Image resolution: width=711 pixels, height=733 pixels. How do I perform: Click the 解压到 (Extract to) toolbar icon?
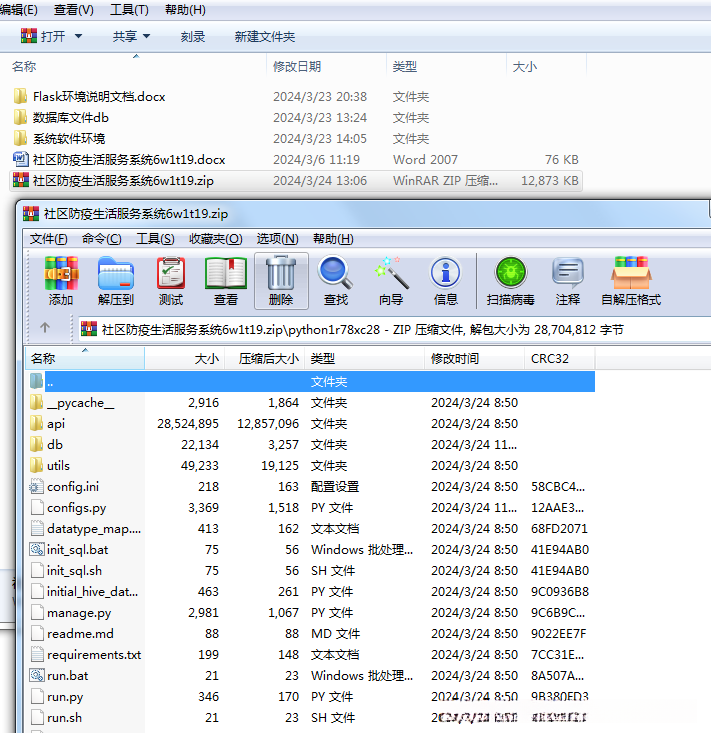[116, 273]
